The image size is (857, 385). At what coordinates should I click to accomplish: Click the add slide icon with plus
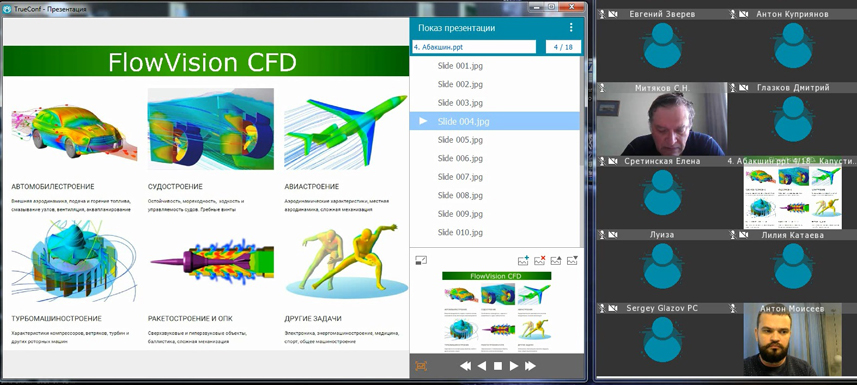click(523, 260)
